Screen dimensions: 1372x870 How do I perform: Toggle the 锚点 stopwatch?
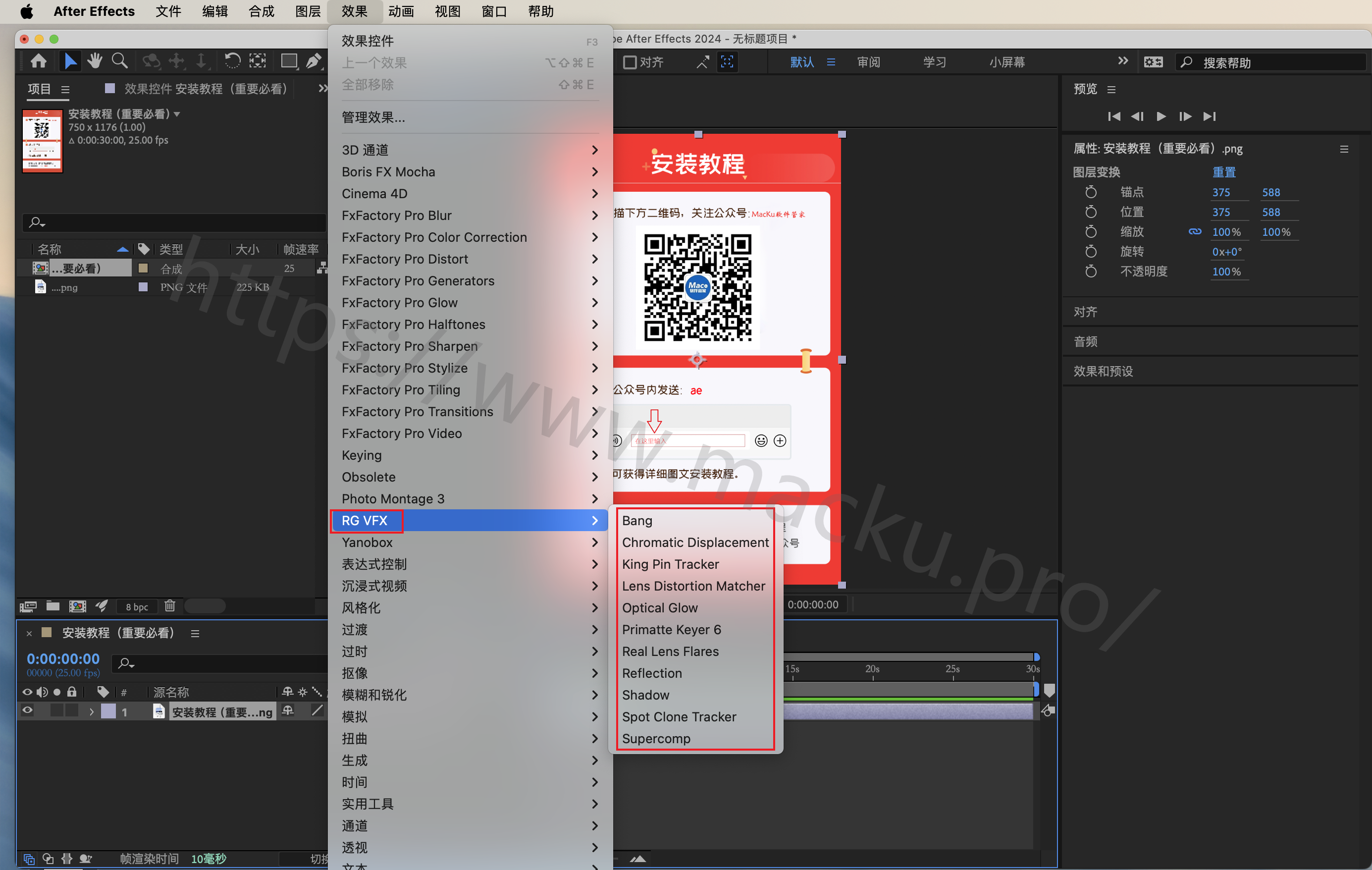[1090, 193]
